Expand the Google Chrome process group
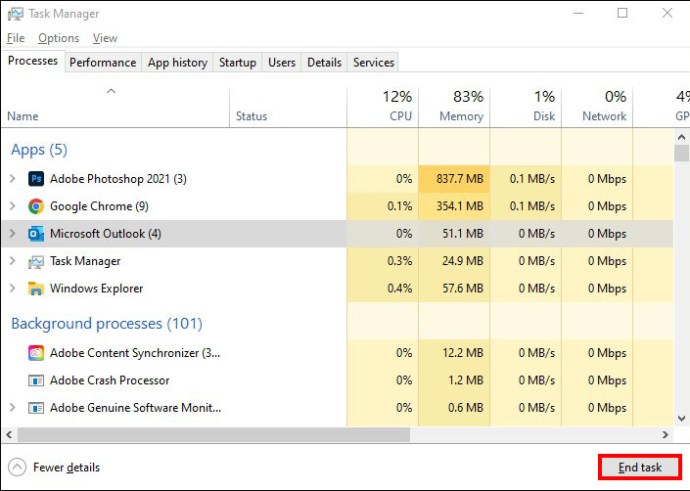Screen dimensions: 690x491 click(x=12, y=206)
